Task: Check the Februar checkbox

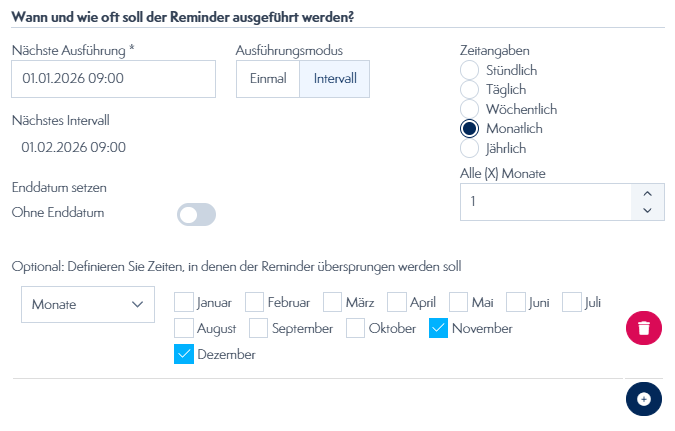Action: point(254,301)
